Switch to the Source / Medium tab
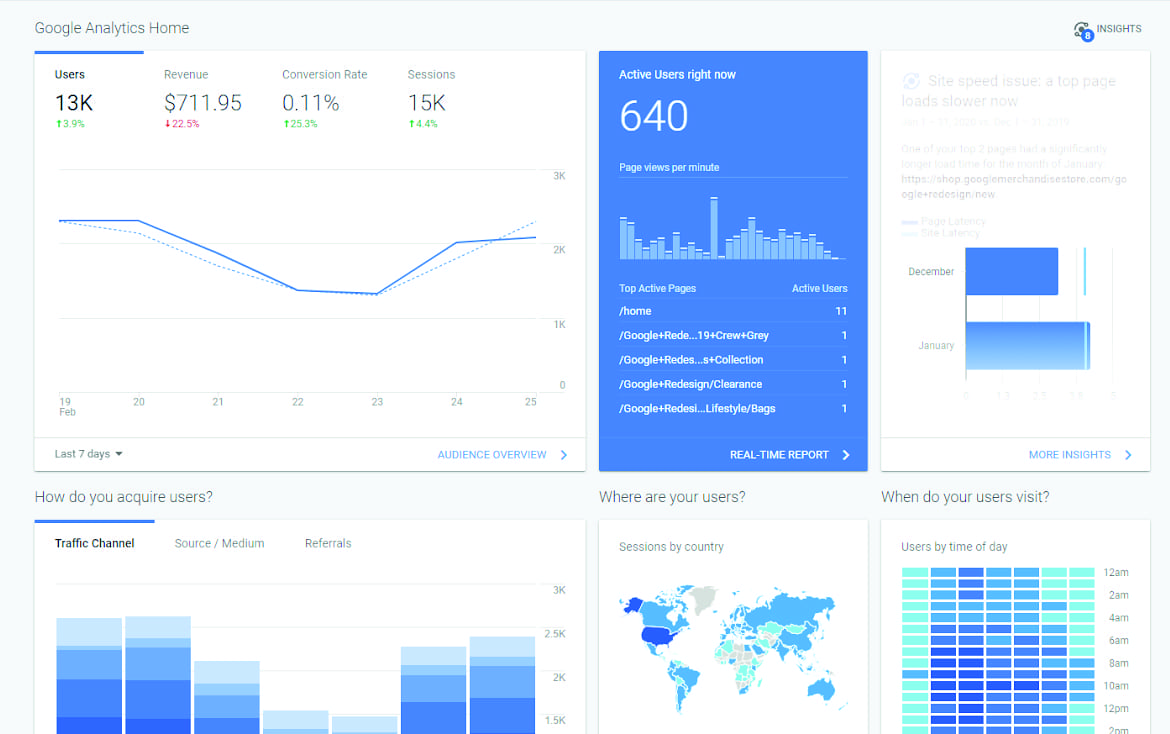This screenshot has width=1170, height=734. pos(219,543)
